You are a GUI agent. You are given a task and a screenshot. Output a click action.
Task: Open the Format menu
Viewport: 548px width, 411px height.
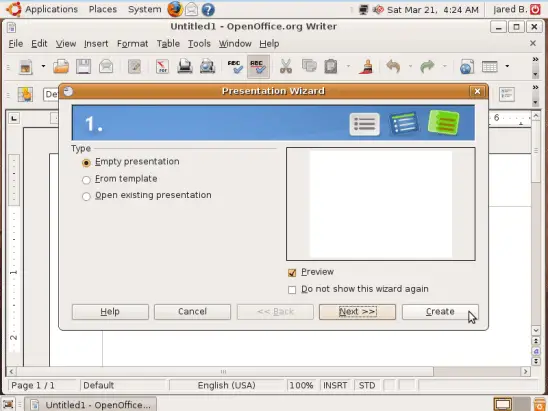tap(132, 44)
